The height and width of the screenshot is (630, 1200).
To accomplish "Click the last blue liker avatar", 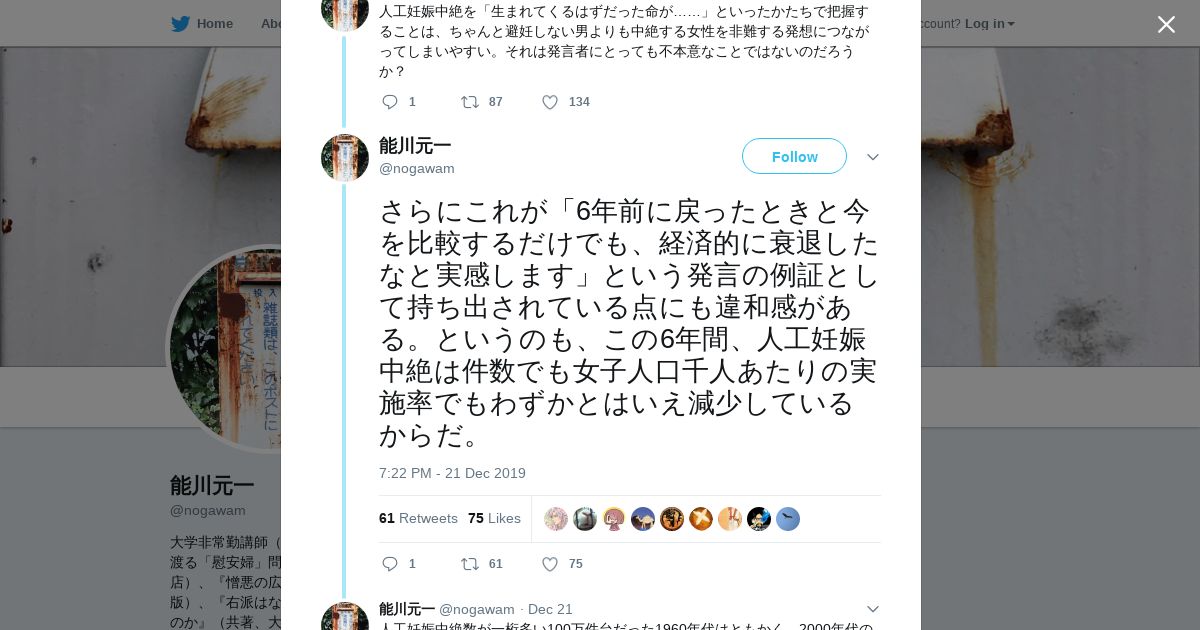I will pos(788,519).
